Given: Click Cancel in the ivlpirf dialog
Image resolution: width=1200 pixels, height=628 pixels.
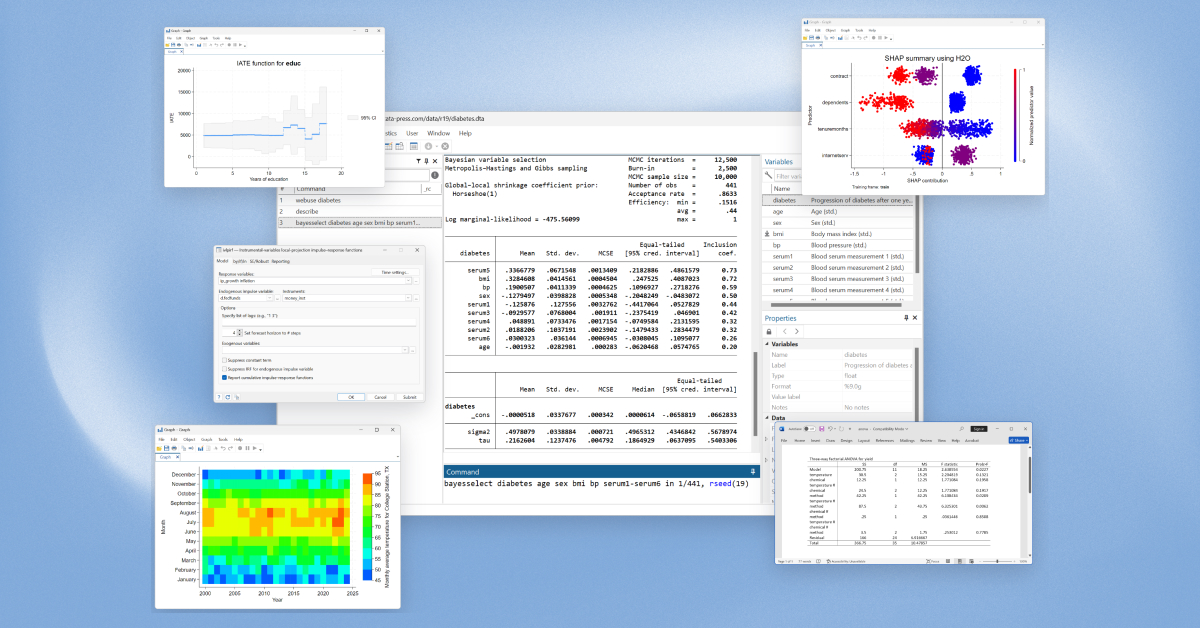Looking at the screenshot, I should coord(380,397).
